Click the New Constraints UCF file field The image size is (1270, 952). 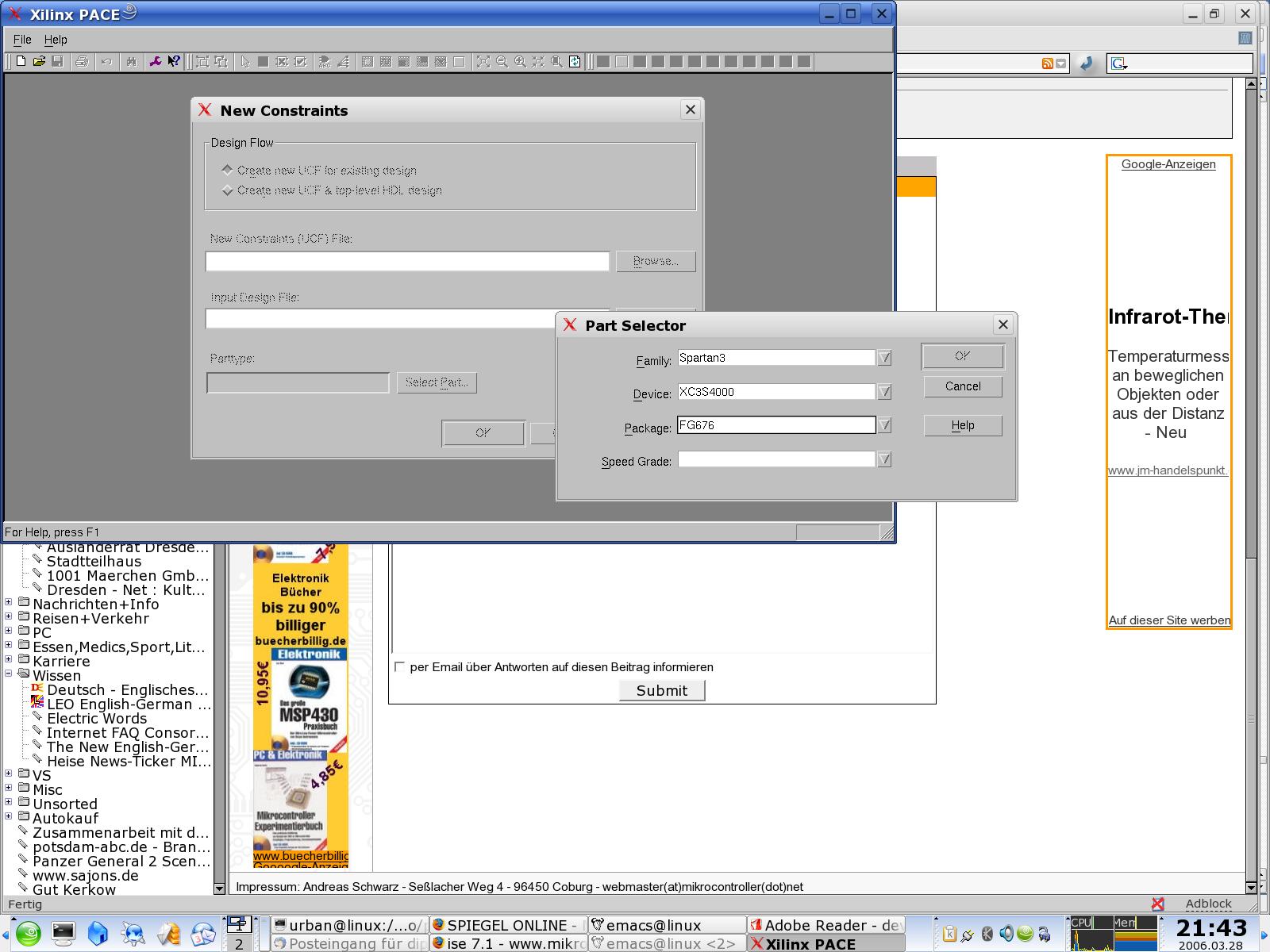407,261
